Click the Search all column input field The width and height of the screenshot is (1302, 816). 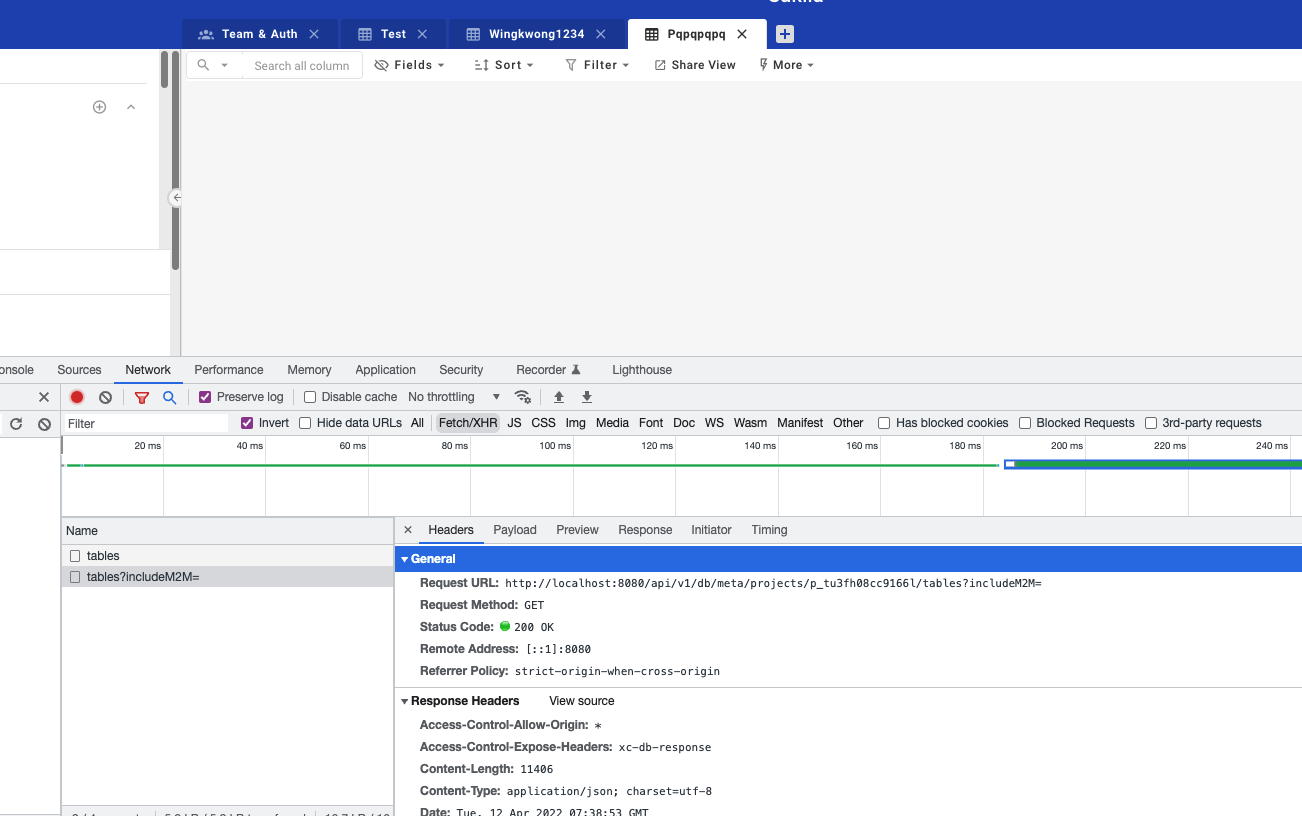pos(302,64)
